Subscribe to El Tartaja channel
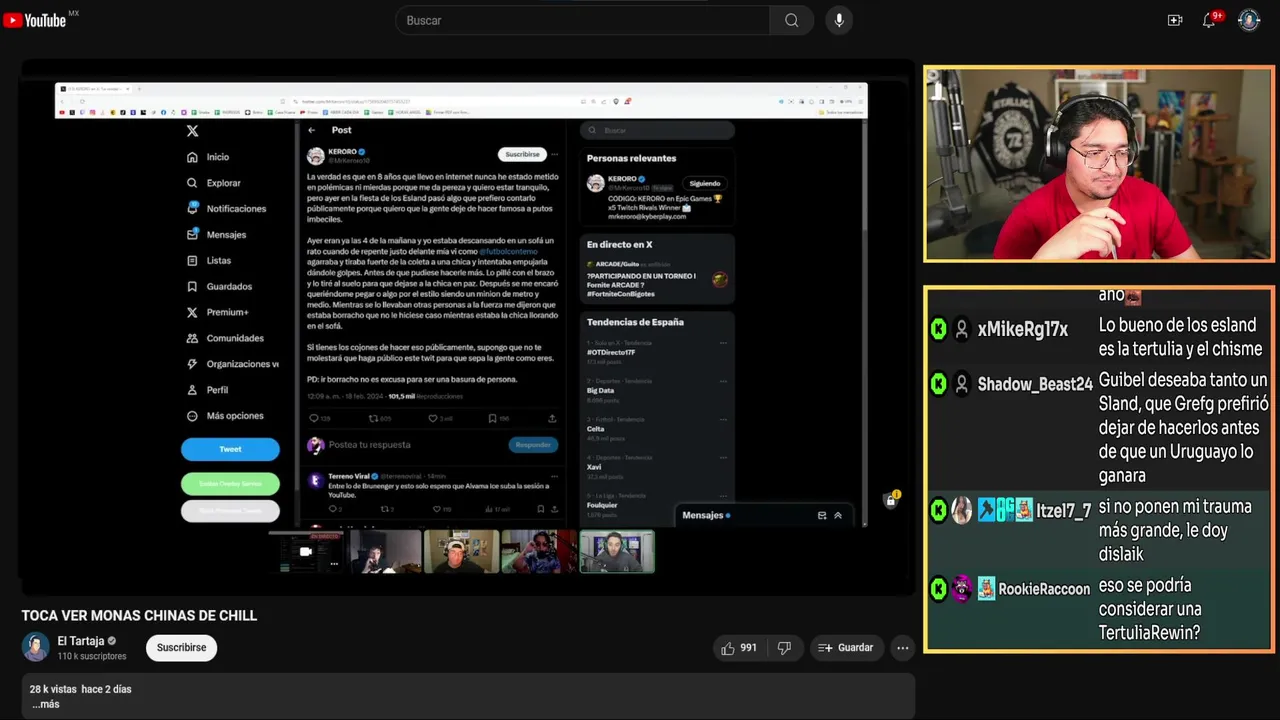1280x720 pixels. [181, 648]
